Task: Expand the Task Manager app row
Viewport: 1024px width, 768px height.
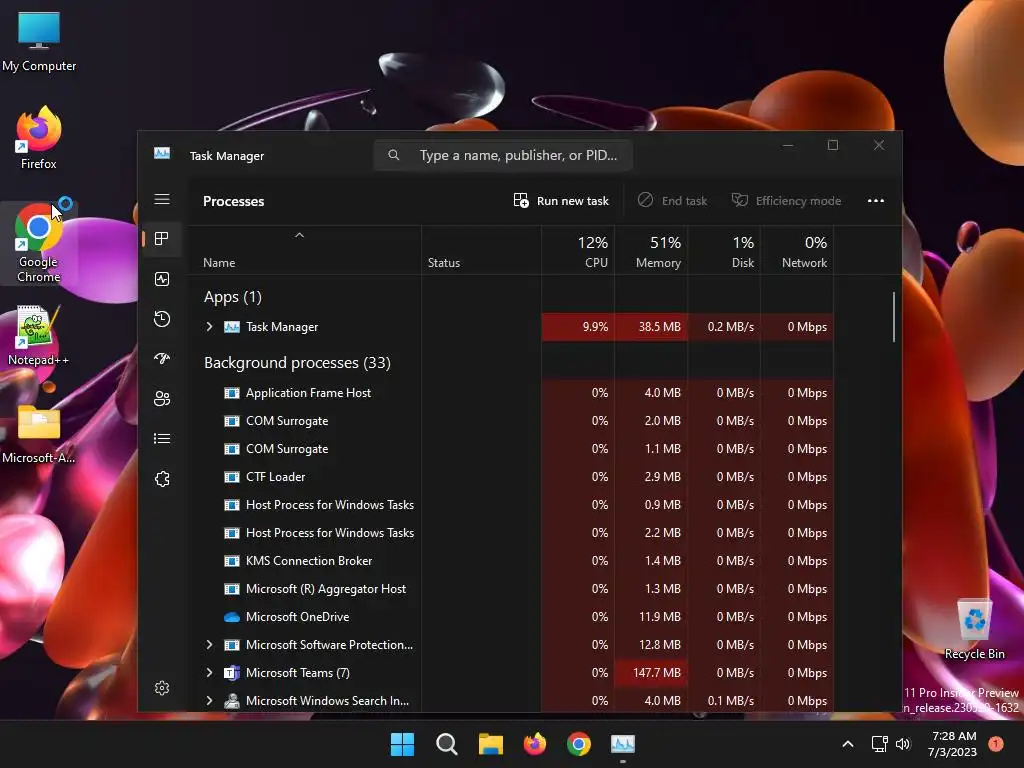Action: click(x=209, y=327)
